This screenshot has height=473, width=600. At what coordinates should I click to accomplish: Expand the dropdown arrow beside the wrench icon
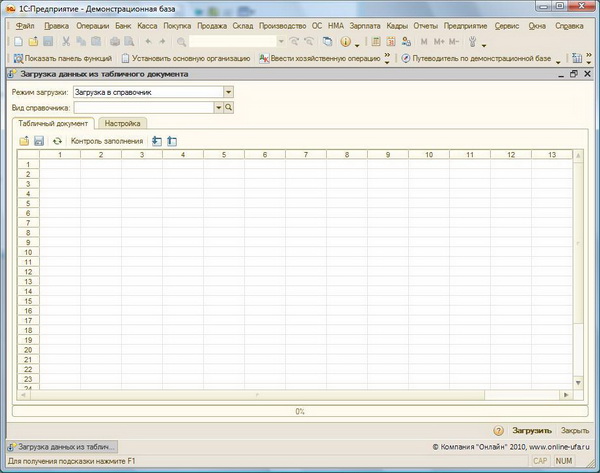click(x=484, y=45)
